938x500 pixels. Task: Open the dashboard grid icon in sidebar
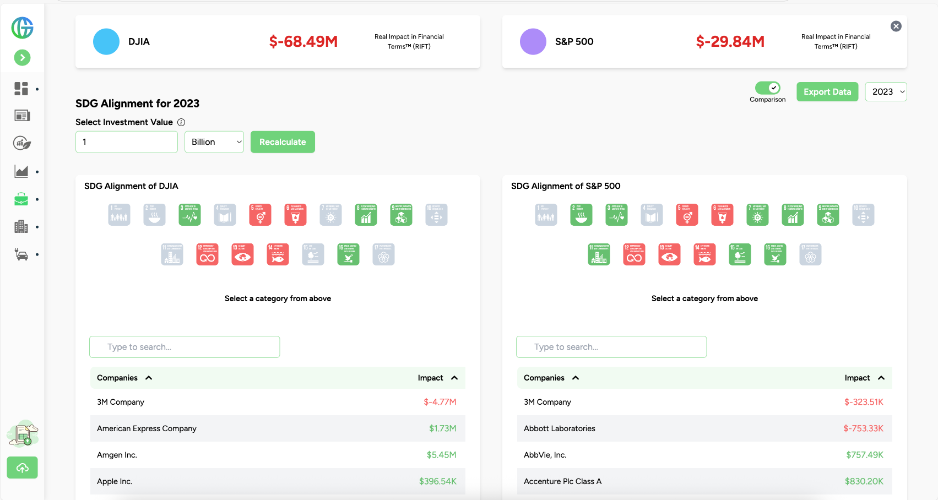click(x=21, y=89)
